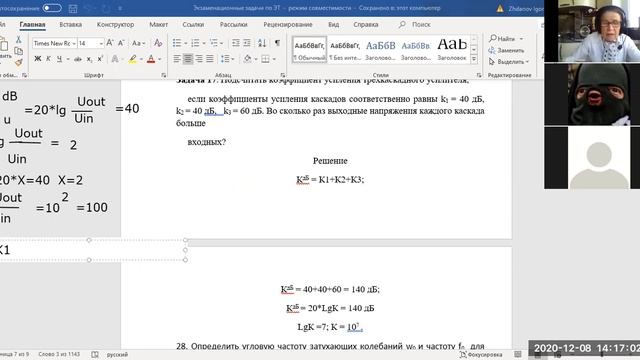Switch to the Главная tab
The image size is (640, 360).
[x=32, y=24]
